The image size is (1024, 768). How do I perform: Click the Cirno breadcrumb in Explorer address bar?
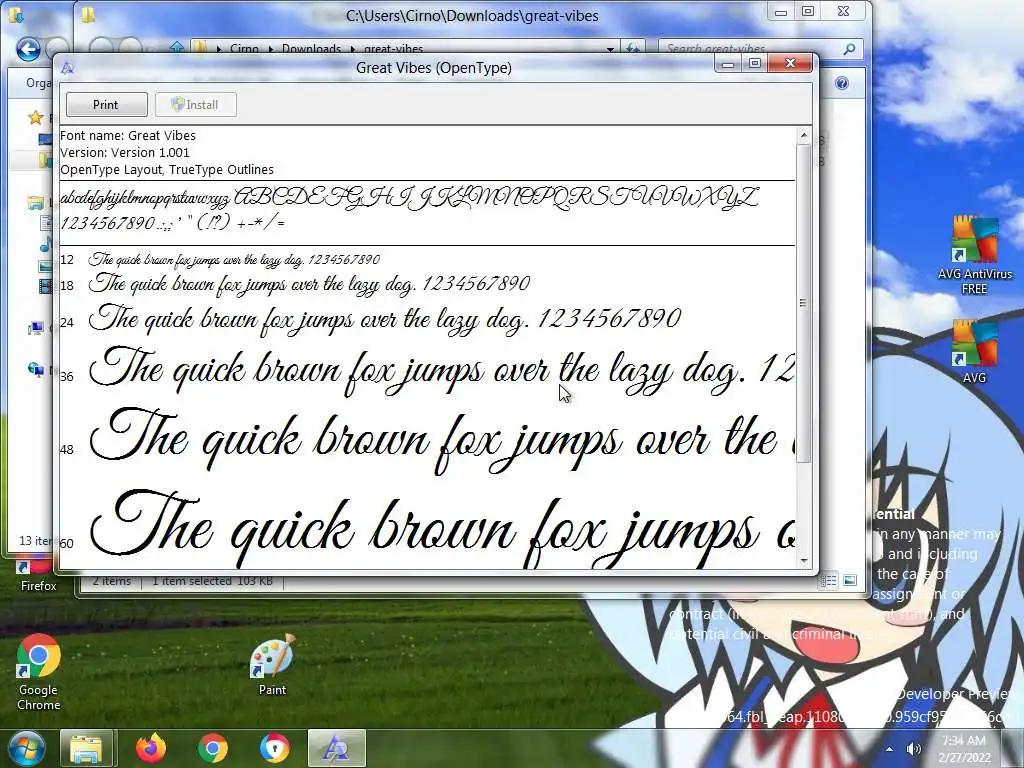tap(244, 49)
